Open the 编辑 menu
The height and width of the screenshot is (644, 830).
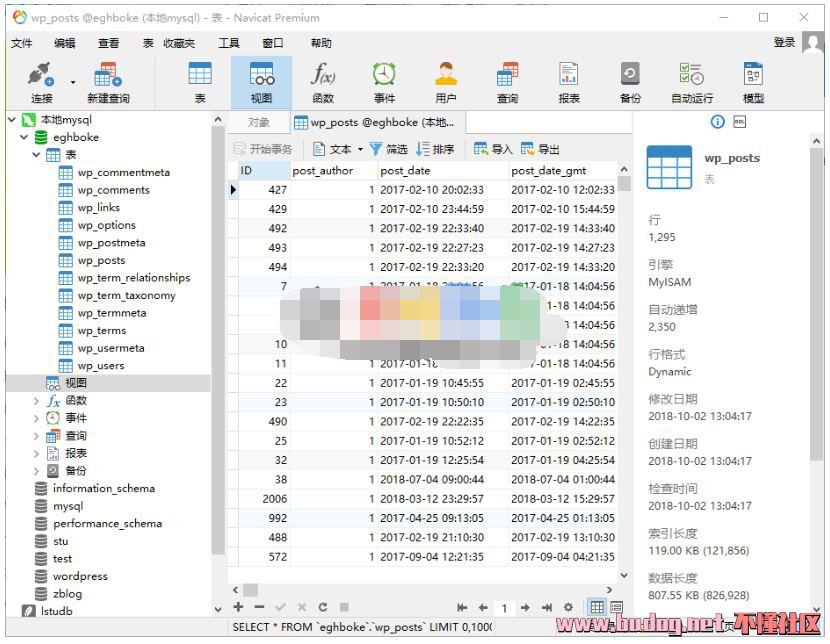coord(65,43)
